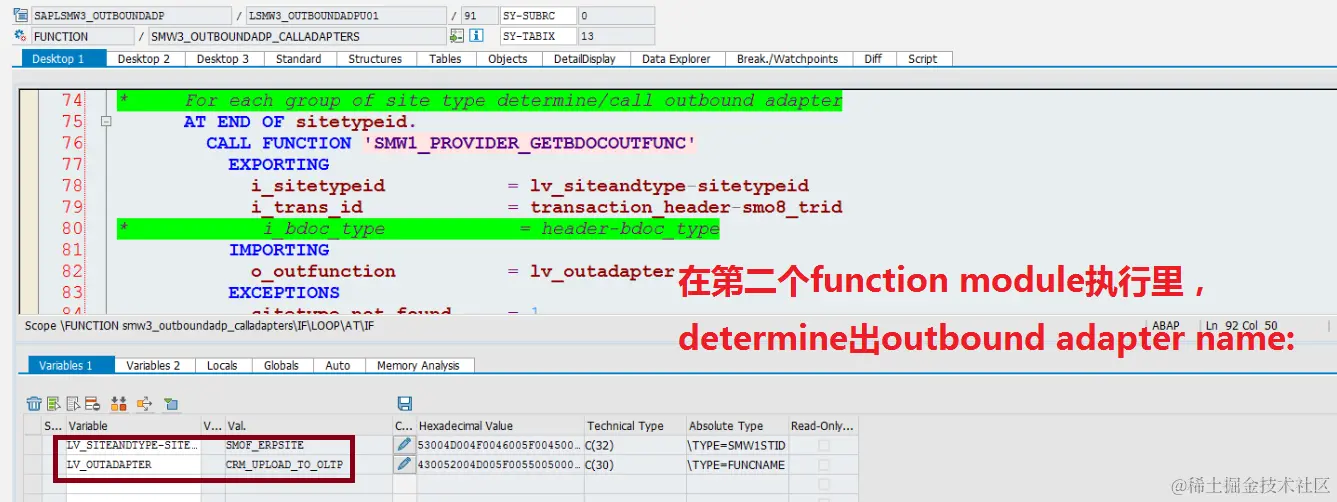
Task: Click the CRM_UPLOAD_TO_OLTP value cell
Action: point(308,464)
